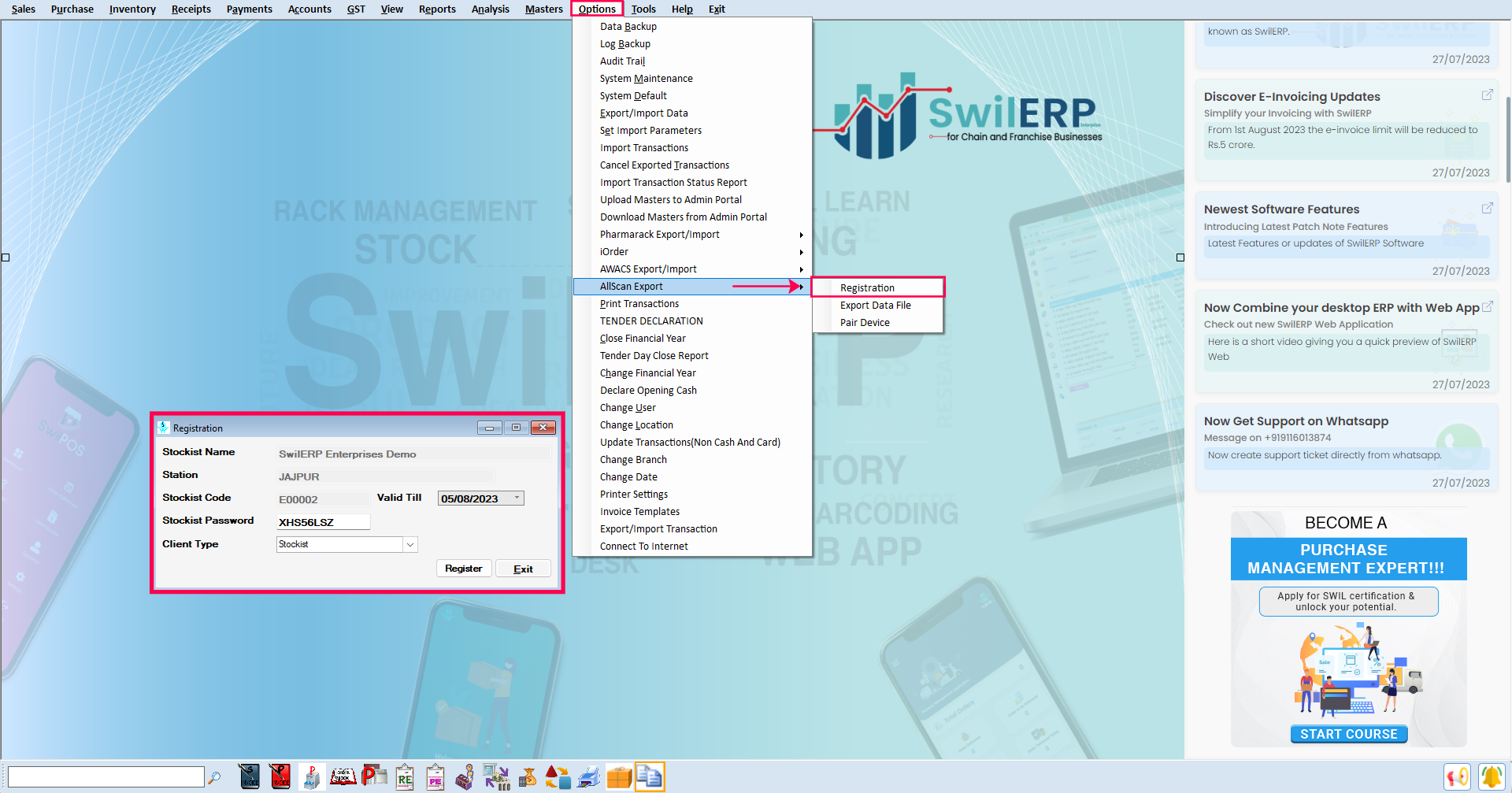
Task: Click the large red P printer icon
Action: tap(374, 776)
